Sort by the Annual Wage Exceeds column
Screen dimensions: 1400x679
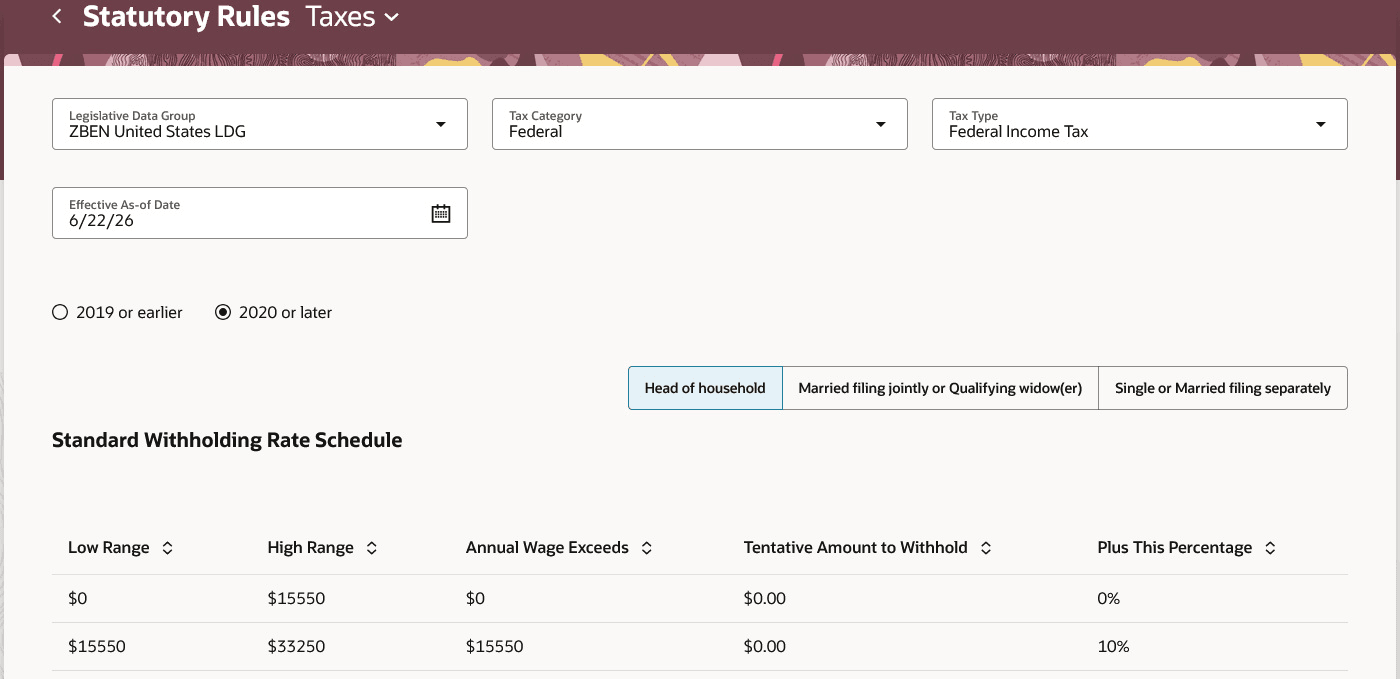pos(647,548)
